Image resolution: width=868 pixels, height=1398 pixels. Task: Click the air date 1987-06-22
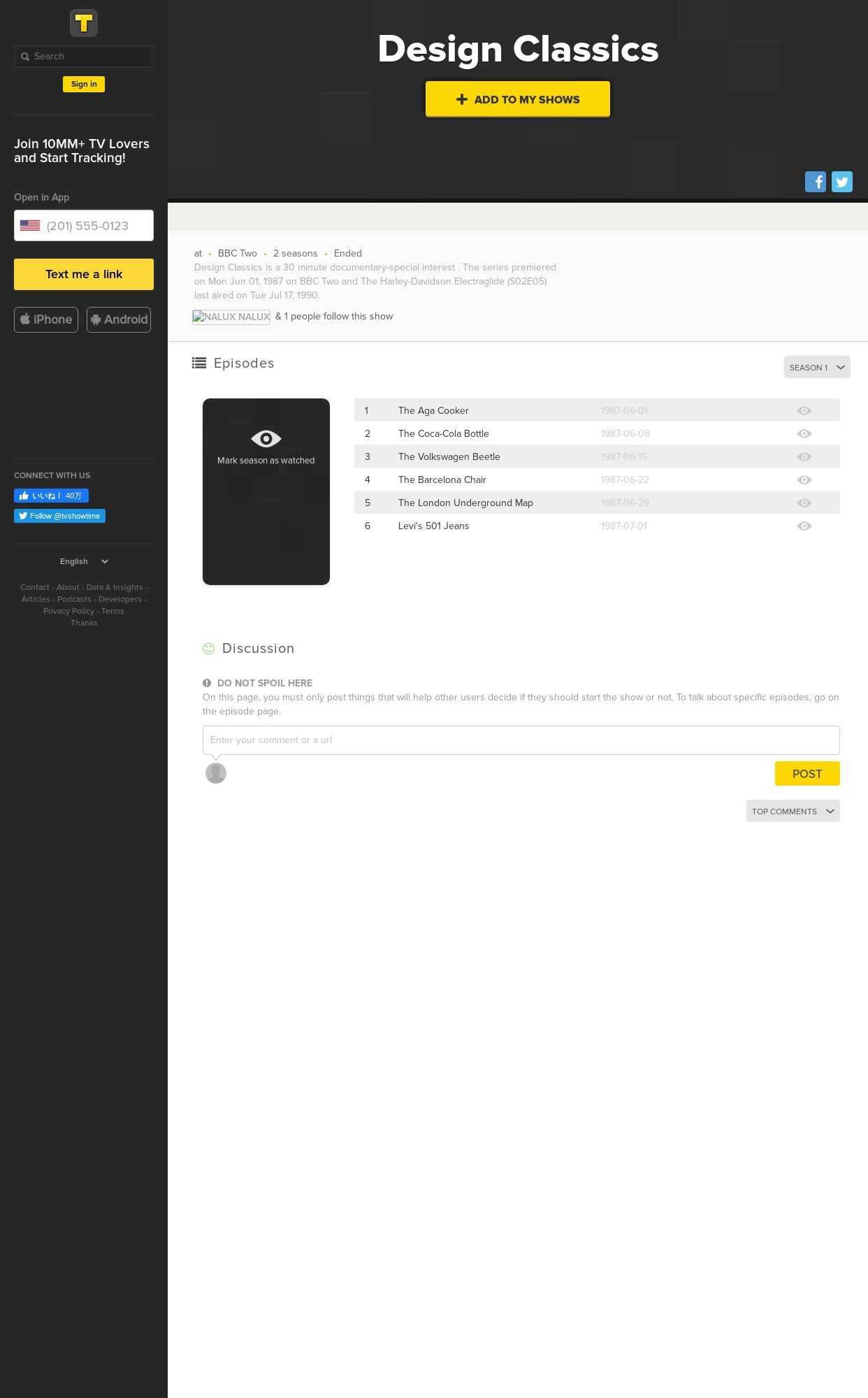pos(625,480)
